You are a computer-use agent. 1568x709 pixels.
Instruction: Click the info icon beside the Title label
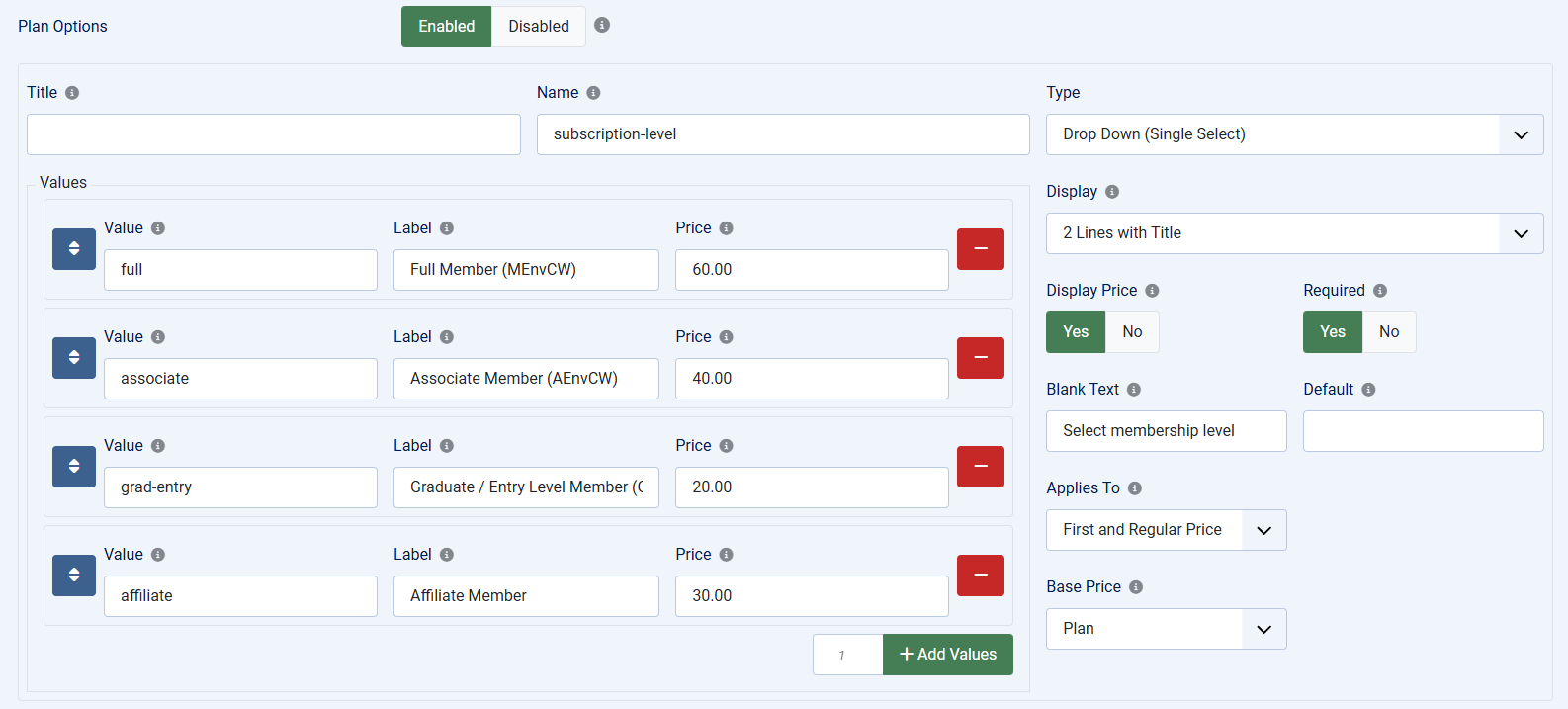(72, 93)
